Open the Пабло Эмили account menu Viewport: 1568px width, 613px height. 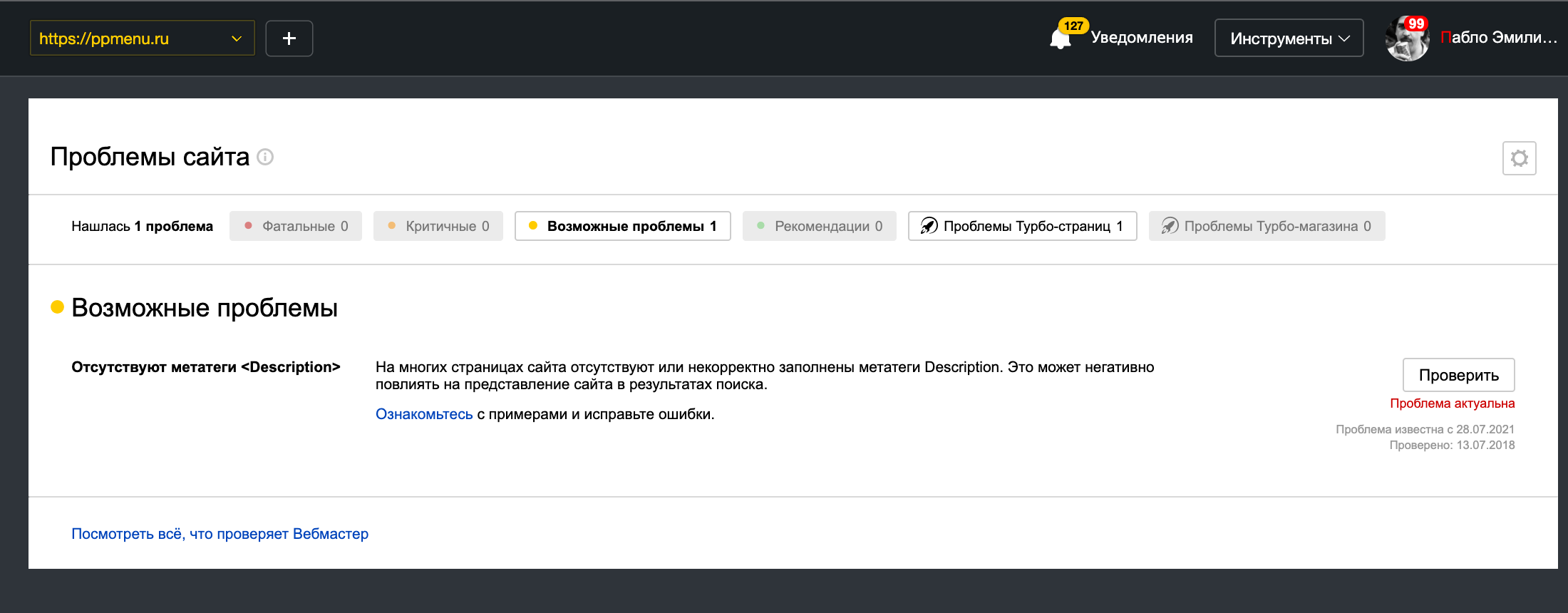(x=1498, y=38)
